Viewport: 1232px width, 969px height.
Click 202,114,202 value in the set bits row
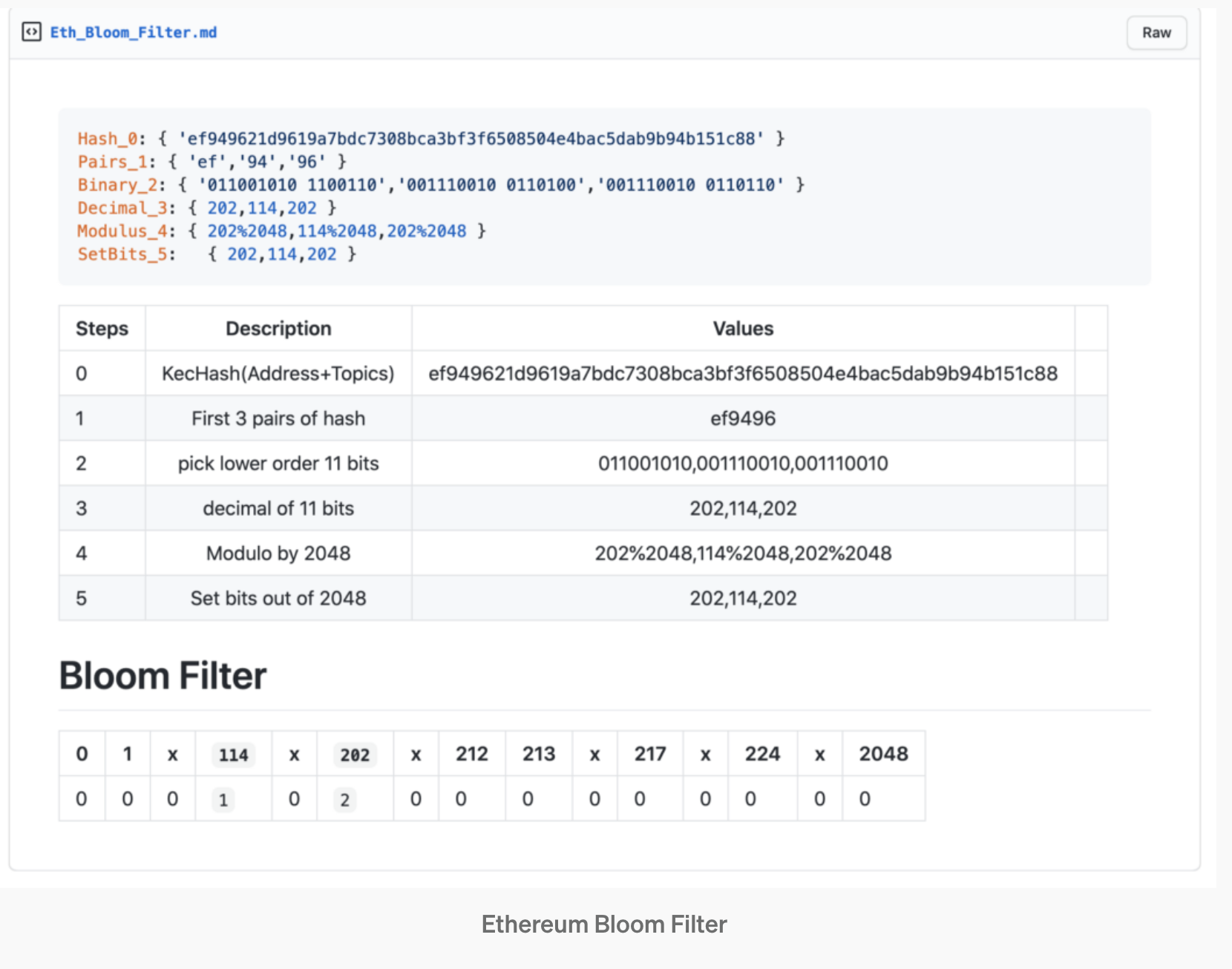[743, 598]
